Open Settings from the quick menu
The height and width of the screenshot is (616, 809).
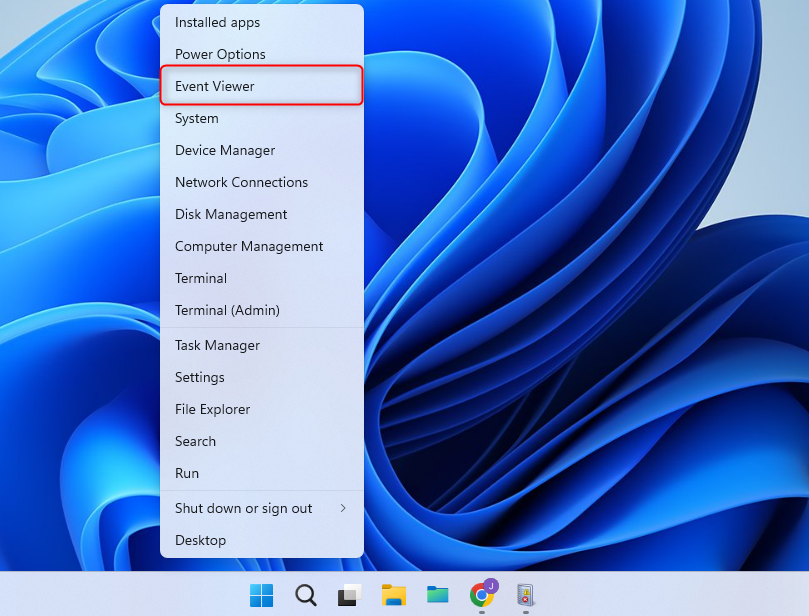pos(199,377)
